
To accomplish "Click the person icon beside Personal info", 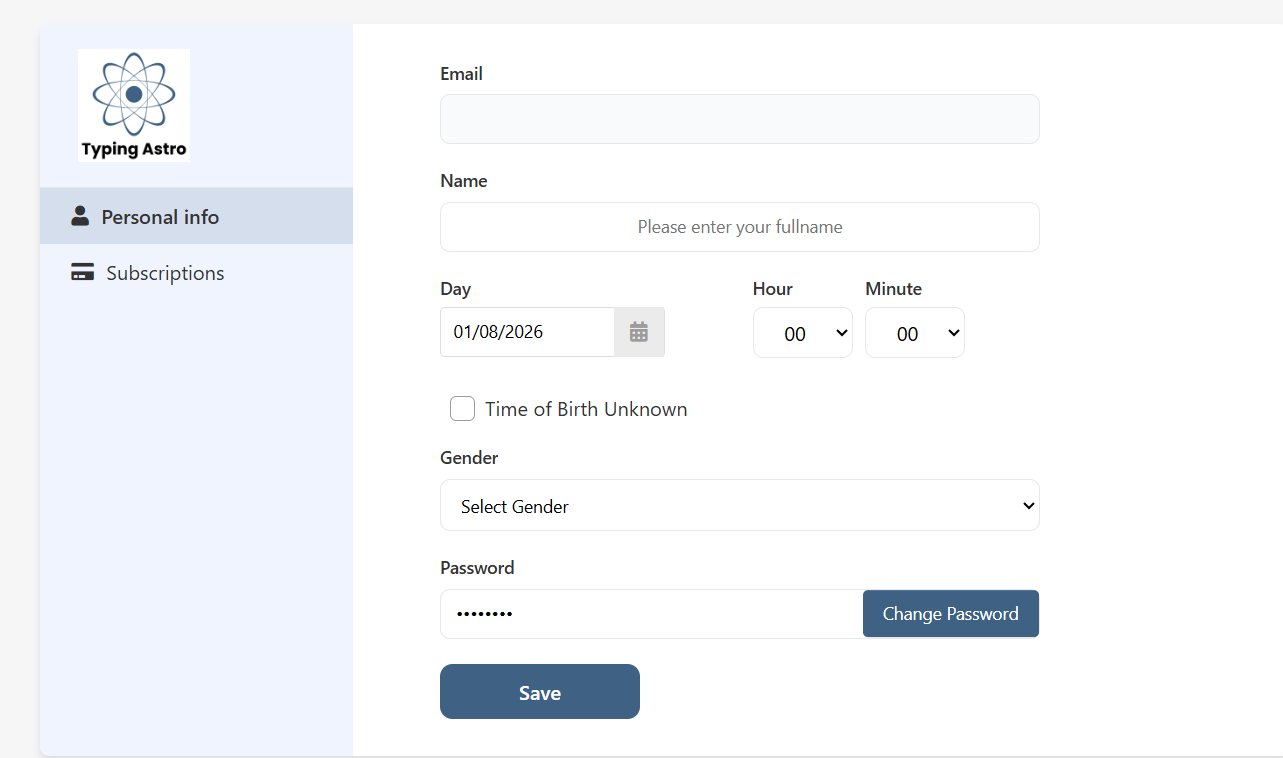I will tap(80, 216).
